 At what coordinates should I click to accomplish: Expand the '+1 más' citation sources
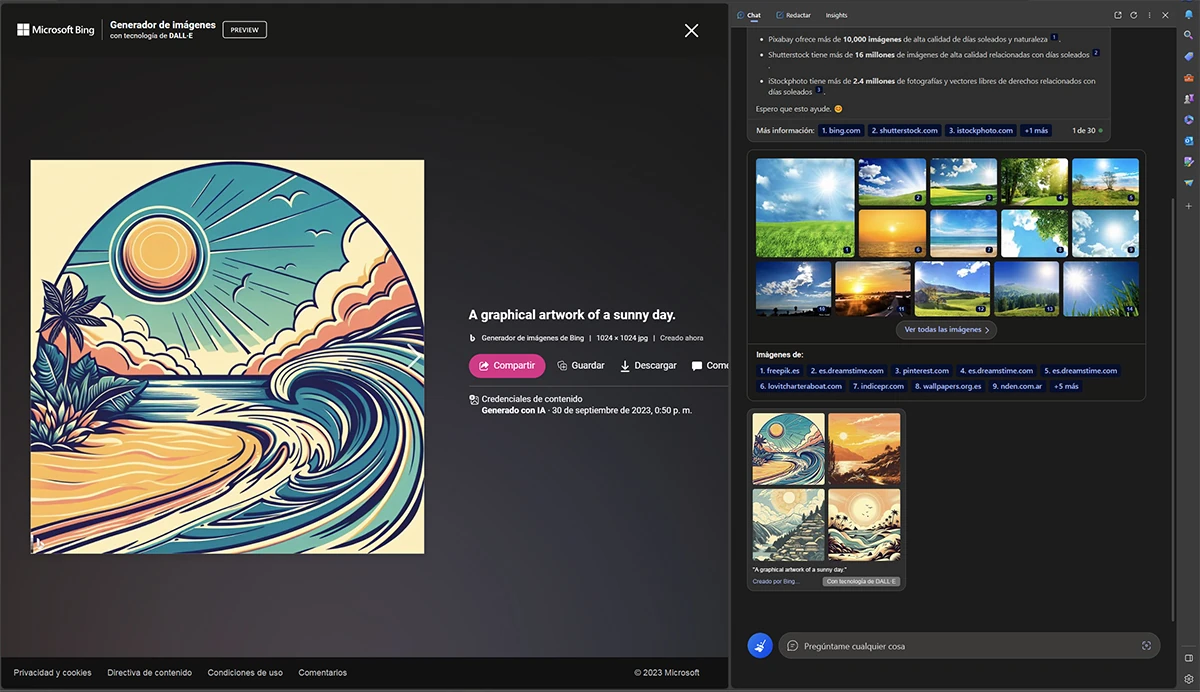click(1035, 130)
